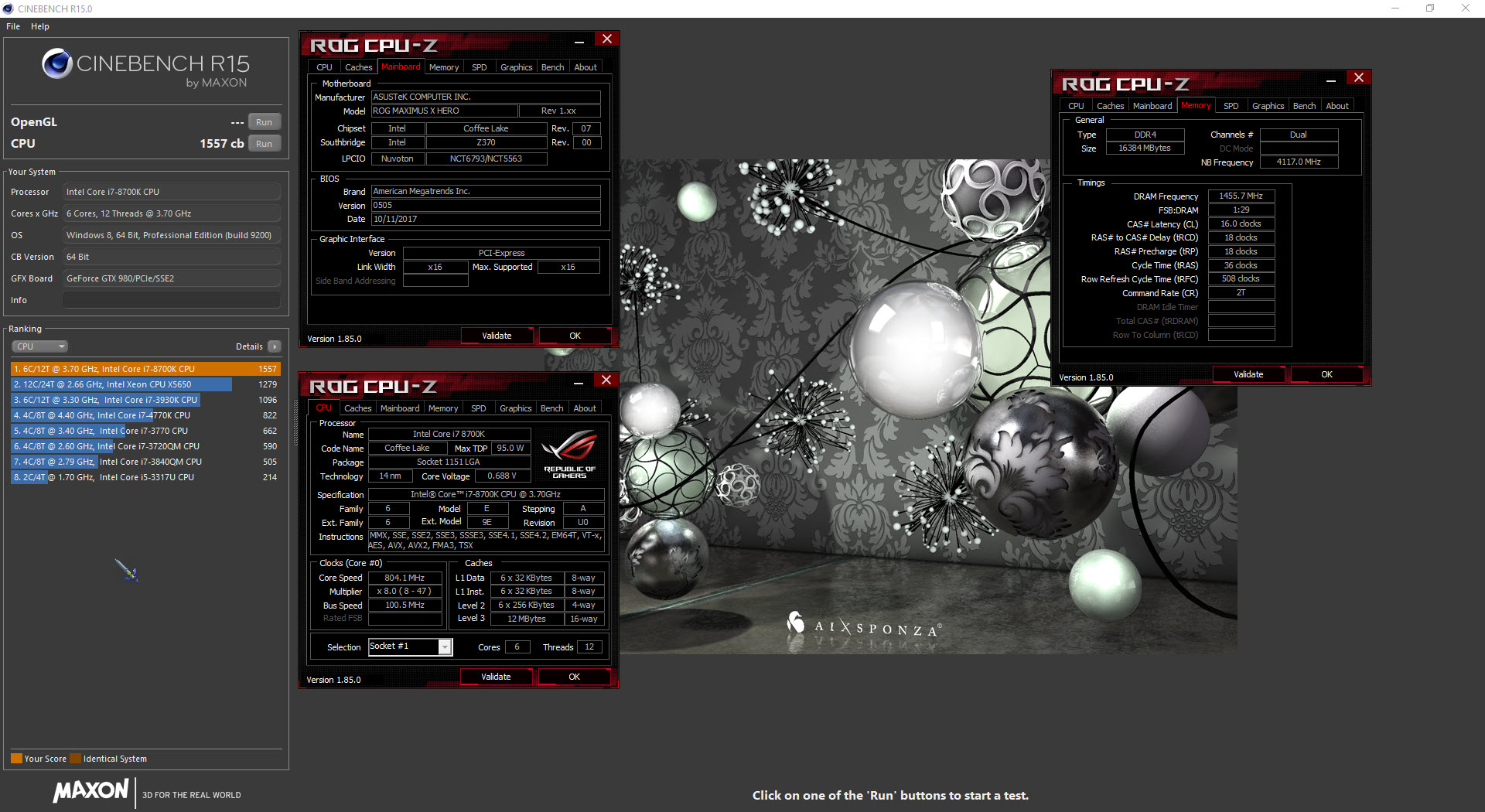Select ranking row Intel Core i7-3840QM
The height and width of the screenshot is (812, 1485).
[145, 462]
